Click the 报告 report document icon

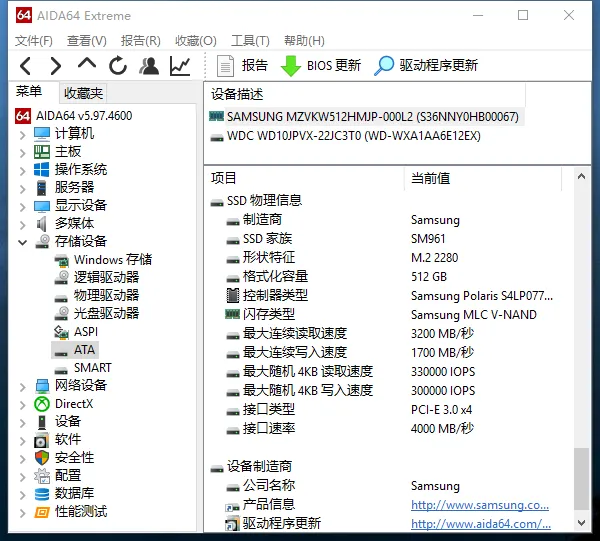(225, 66)
